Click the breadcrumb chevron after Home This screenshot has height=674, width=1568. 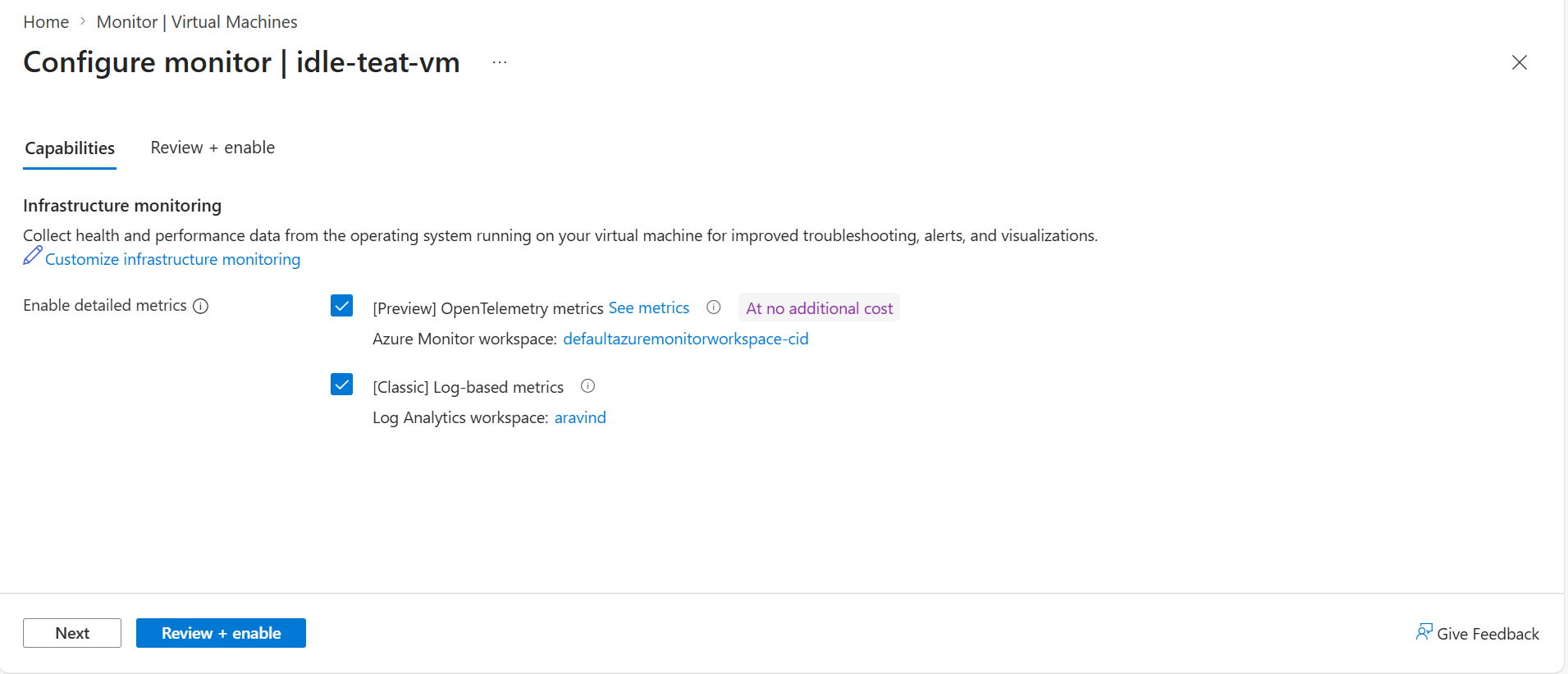point(83,22)
